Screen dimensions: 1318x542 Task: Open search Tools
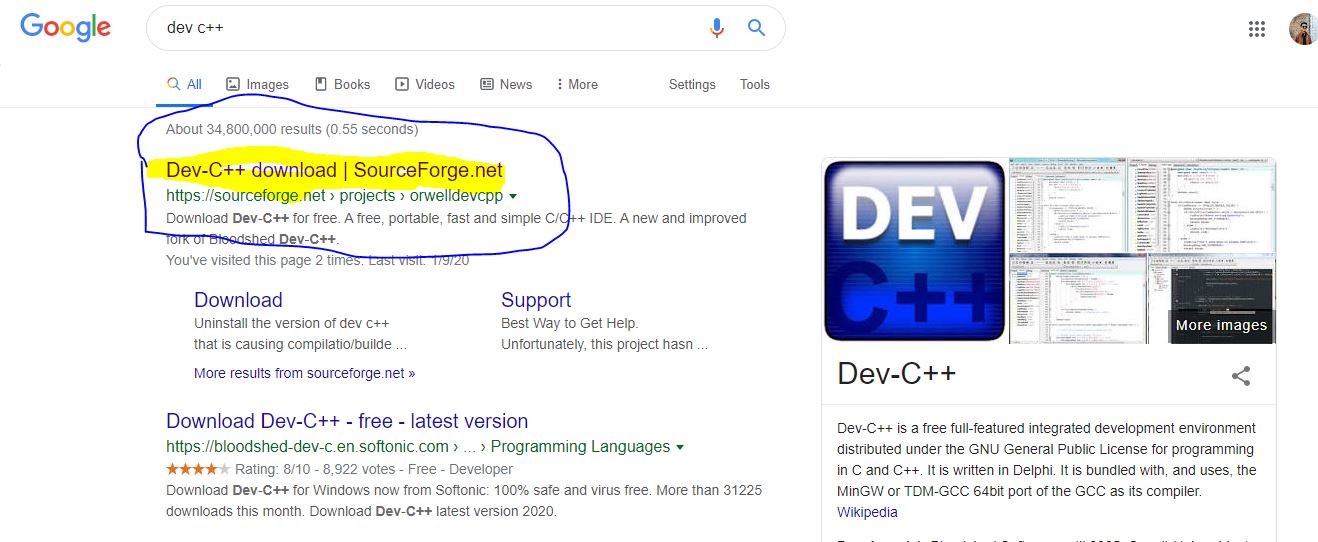click(755, 85)
